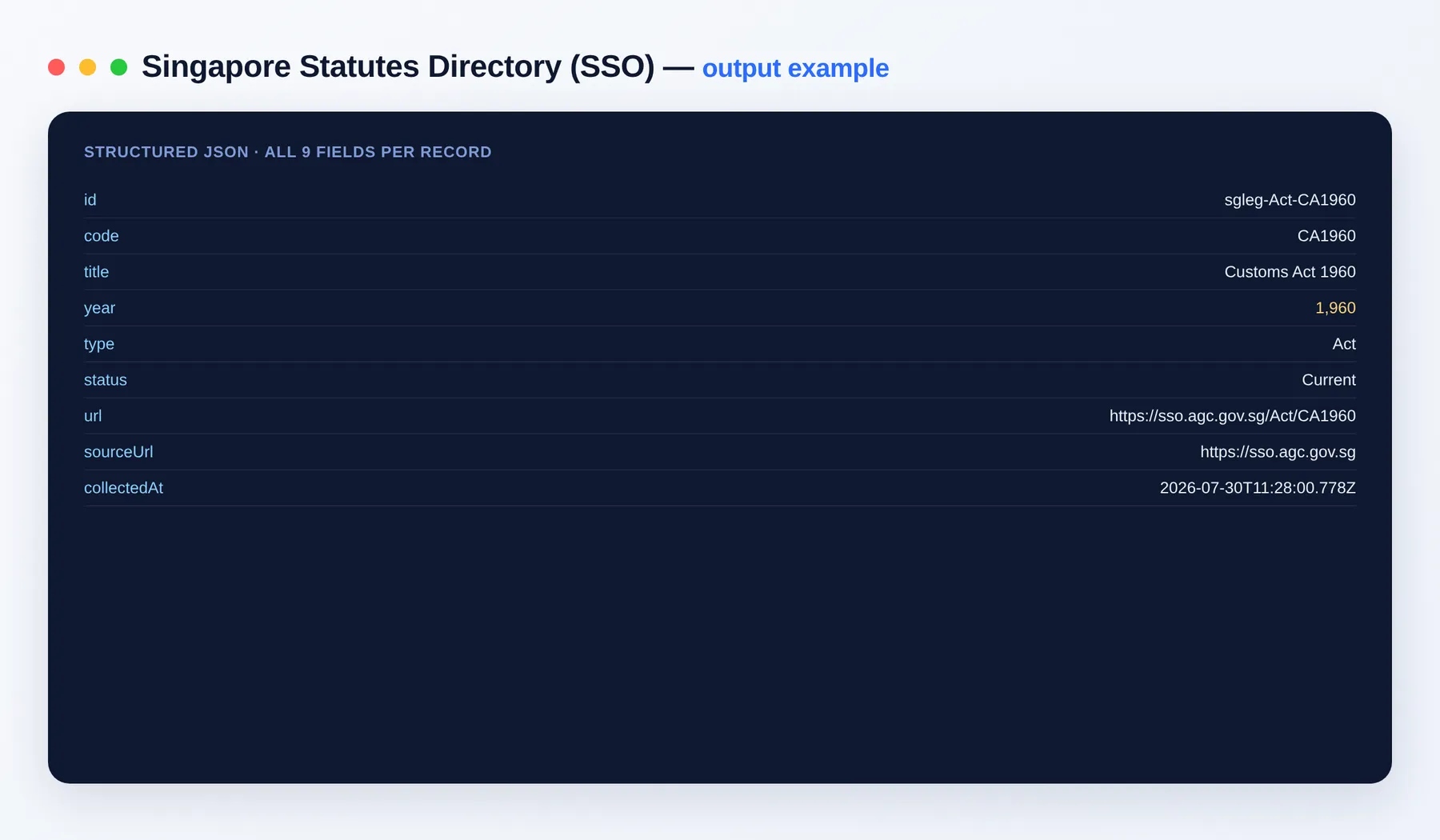Select the 'title' field label

[96, 272]
